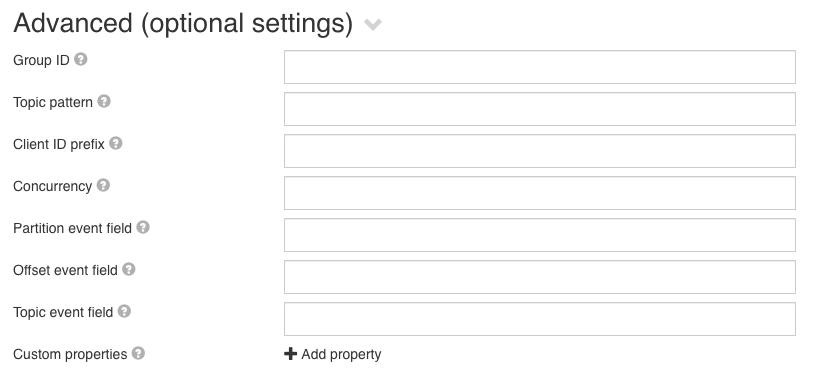Click the Offset event field help icon
Viewport: 818px width, 375px height.
coord(129,269)
